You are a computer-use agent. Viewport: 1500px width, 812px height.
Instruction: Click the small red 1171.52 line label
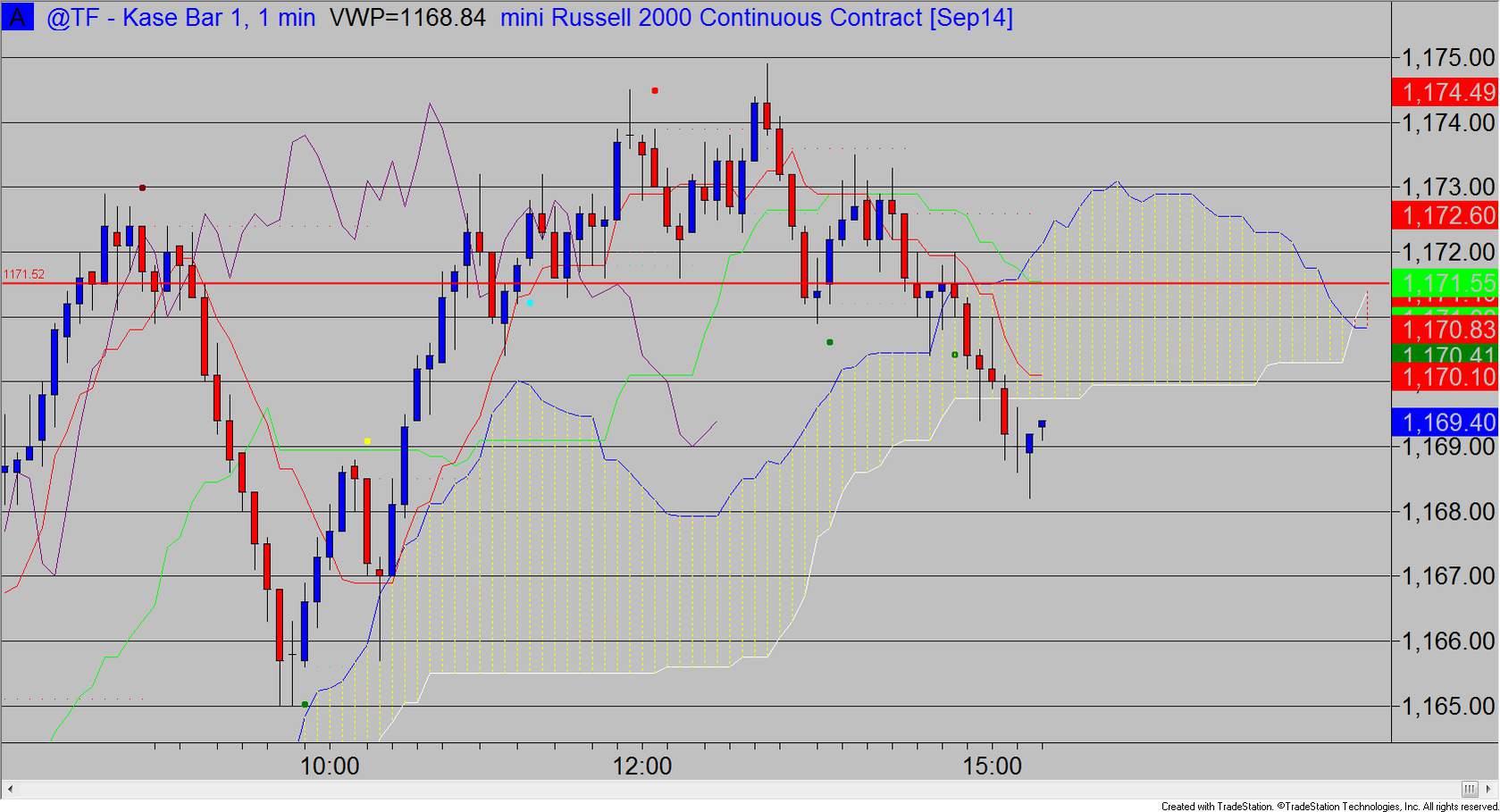point(24,274)
